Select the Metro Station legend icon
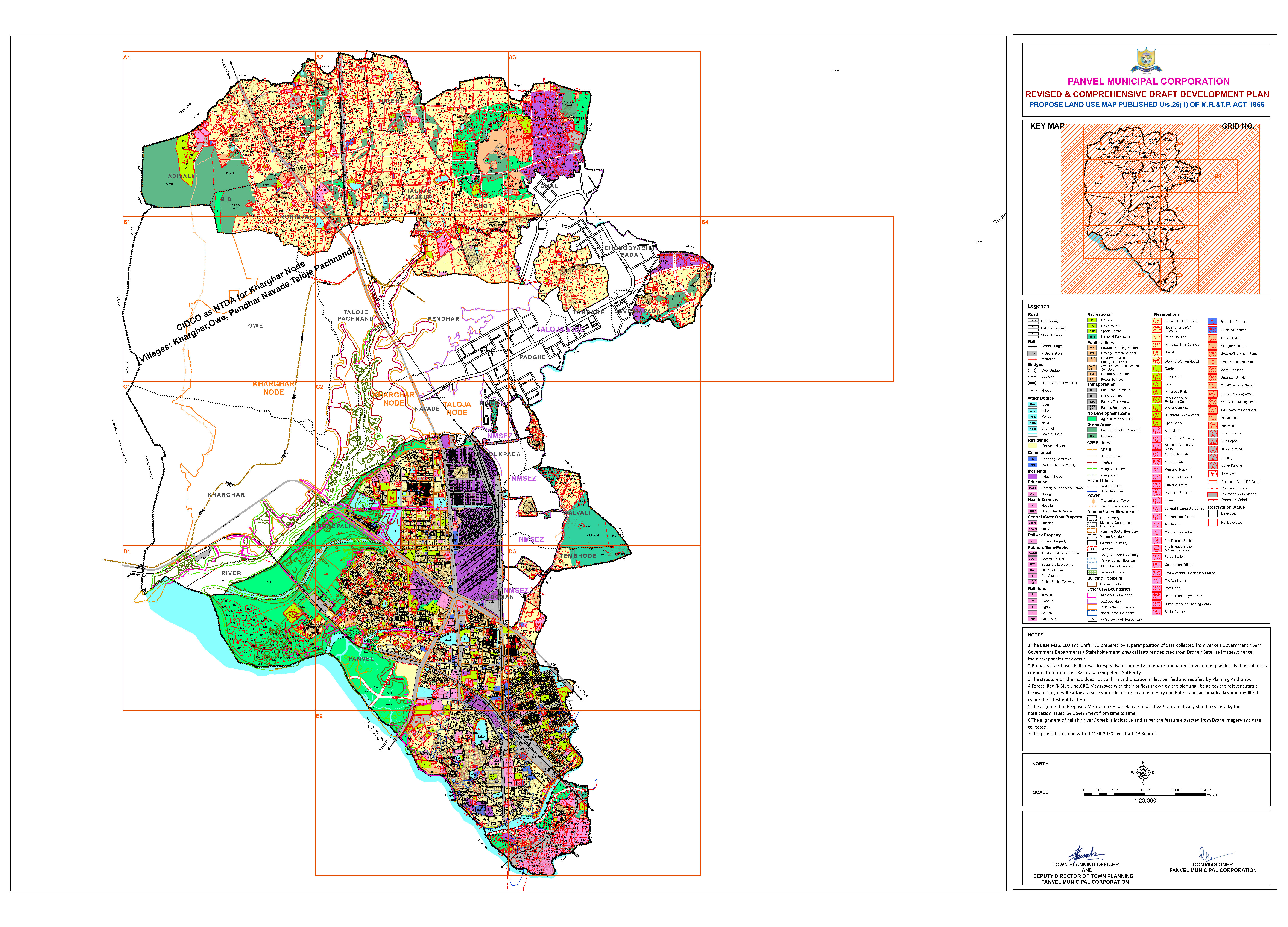 tap(1033, 354)
